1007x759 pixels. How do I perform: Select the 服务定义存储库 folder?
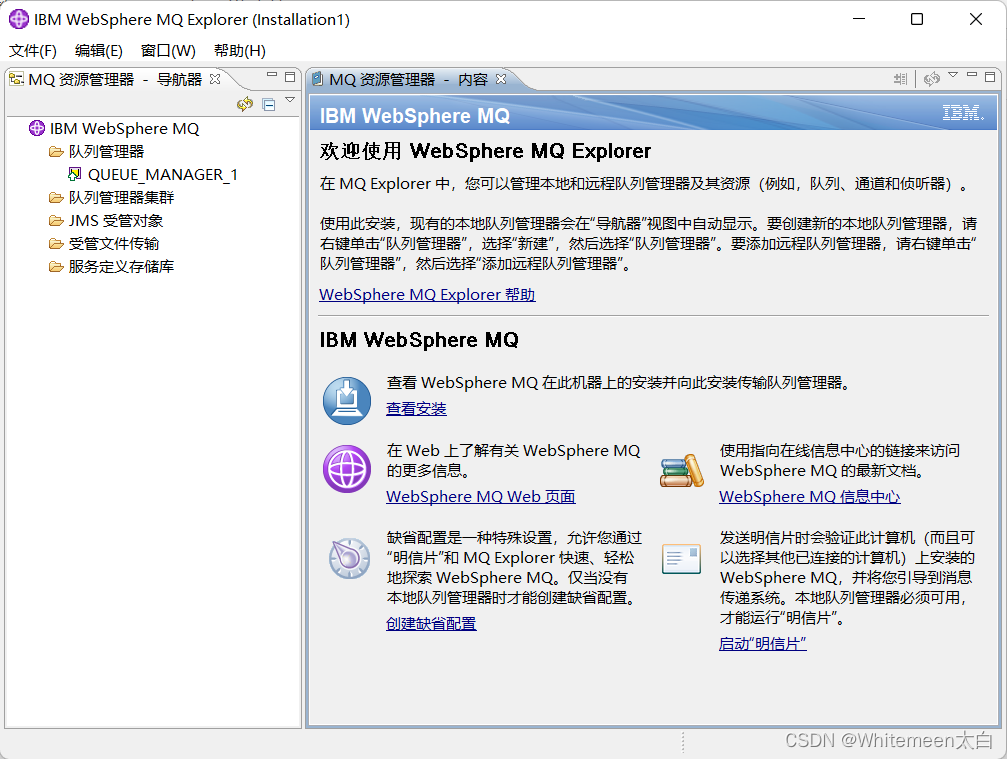coord(121,266)
